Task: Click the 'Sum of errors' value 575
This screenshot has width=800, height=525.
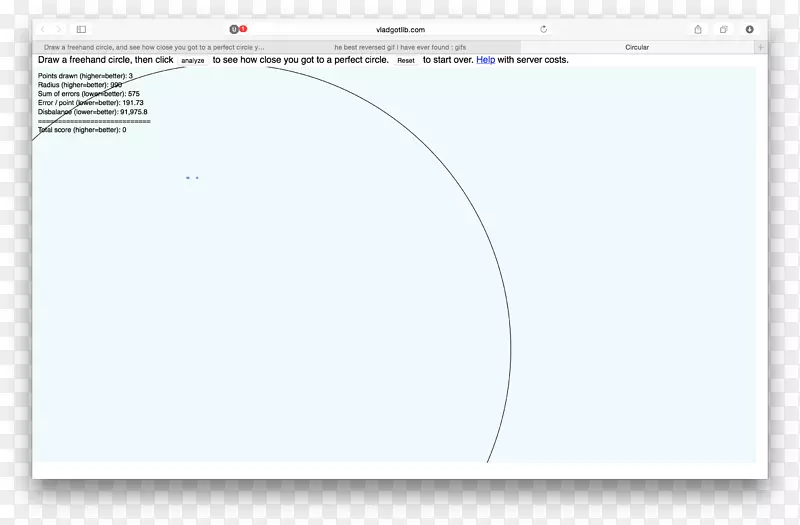Action: click(x=134, y=94)
